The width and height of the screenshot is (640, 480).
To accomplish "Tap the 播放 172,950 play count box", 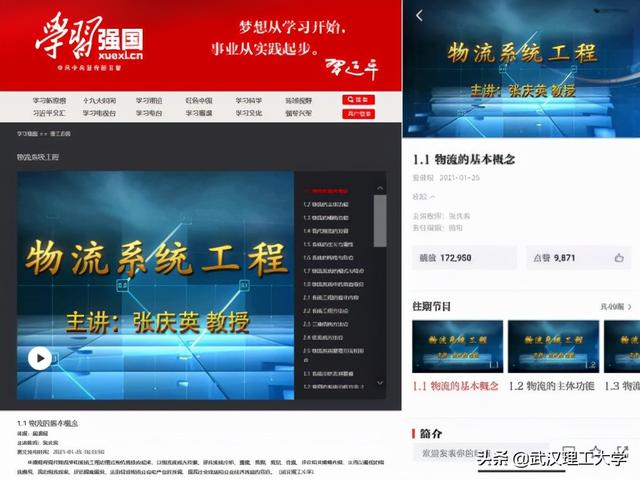I will click(x=464, y=258).
